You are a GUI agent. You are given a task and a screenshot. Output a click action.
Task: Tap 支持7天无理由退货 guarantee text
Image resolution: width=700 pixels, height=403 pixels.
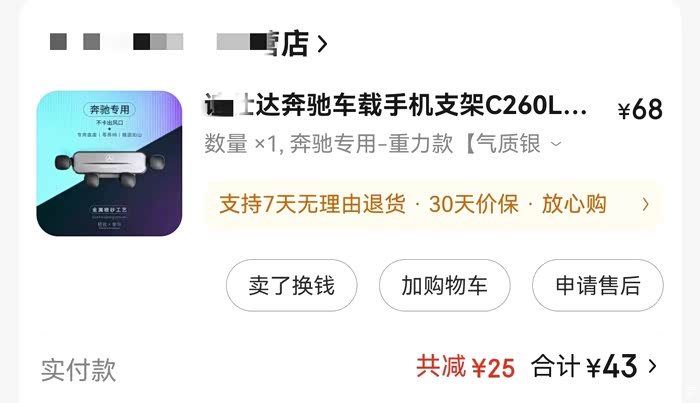click(x=312, y=204)
